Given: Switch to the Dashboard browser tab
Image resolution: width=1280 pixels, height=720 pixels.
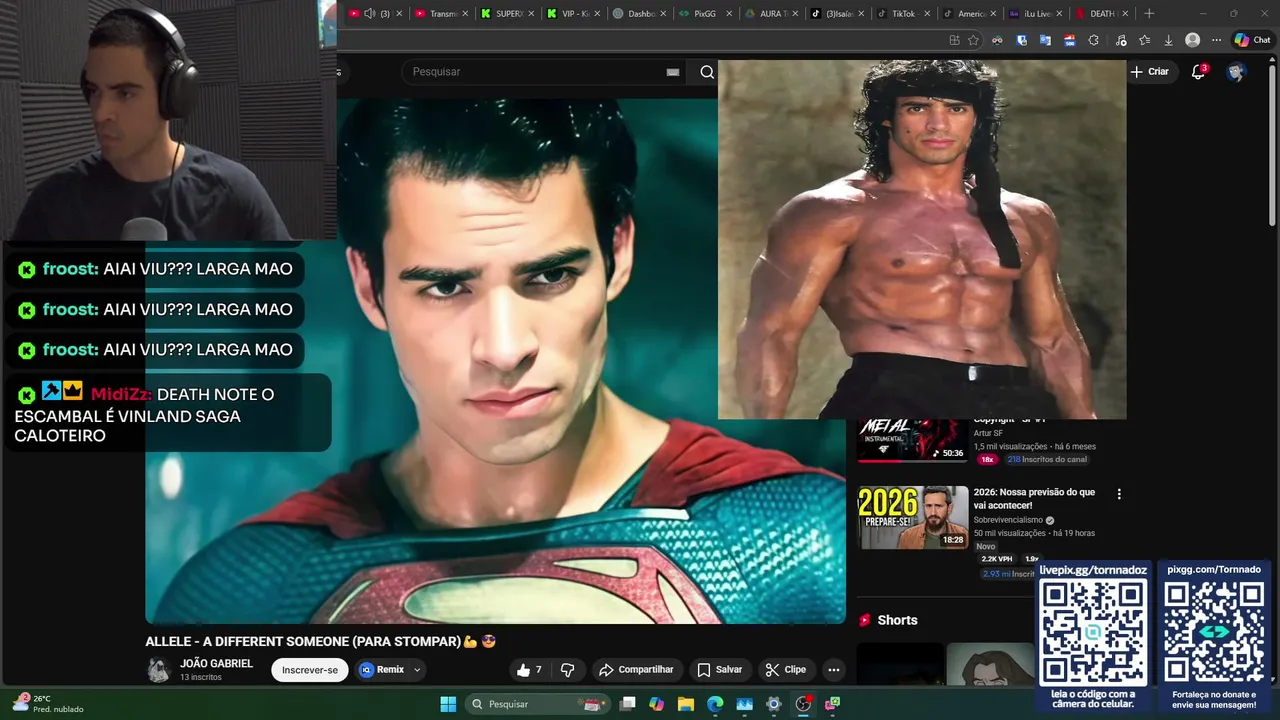Looking at the screenshot, I should pyautogui.click(x=640, y=14).
